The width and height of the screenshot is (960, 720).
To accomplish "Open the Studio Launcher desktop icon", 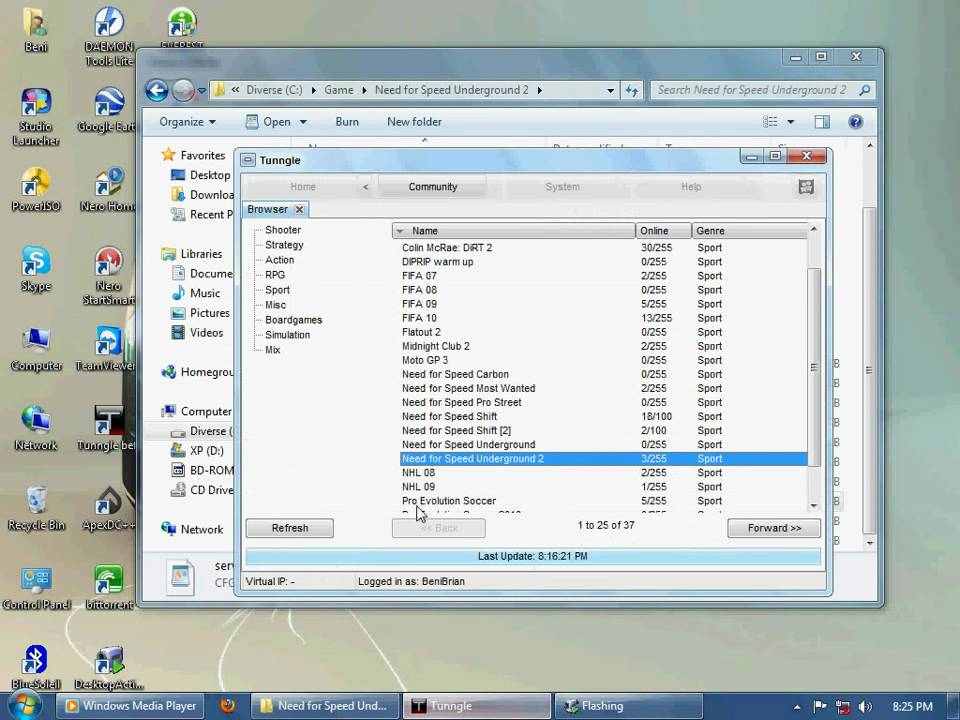I will [36, 116].
